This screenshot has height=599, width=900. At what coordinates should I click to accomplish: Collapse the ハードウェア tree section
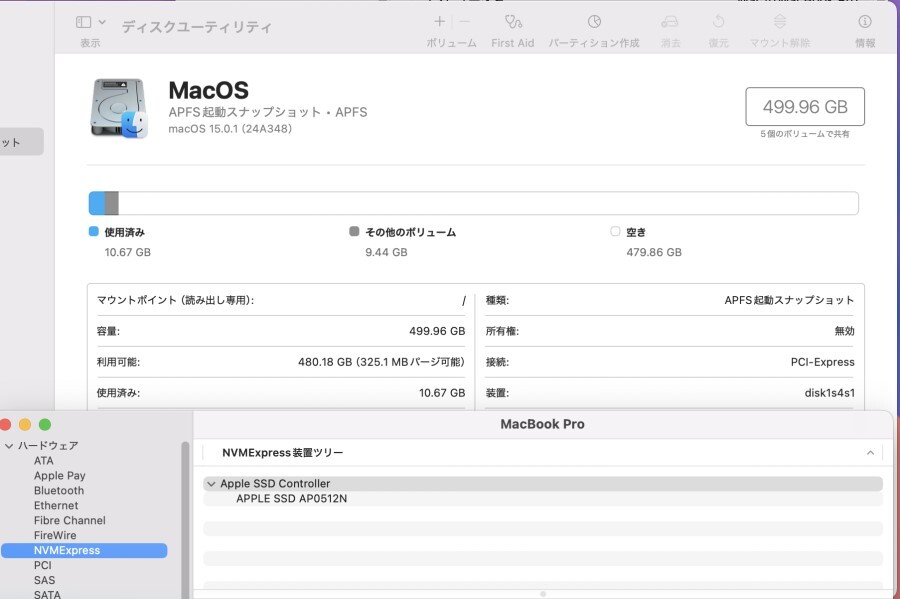pos(9,446)
